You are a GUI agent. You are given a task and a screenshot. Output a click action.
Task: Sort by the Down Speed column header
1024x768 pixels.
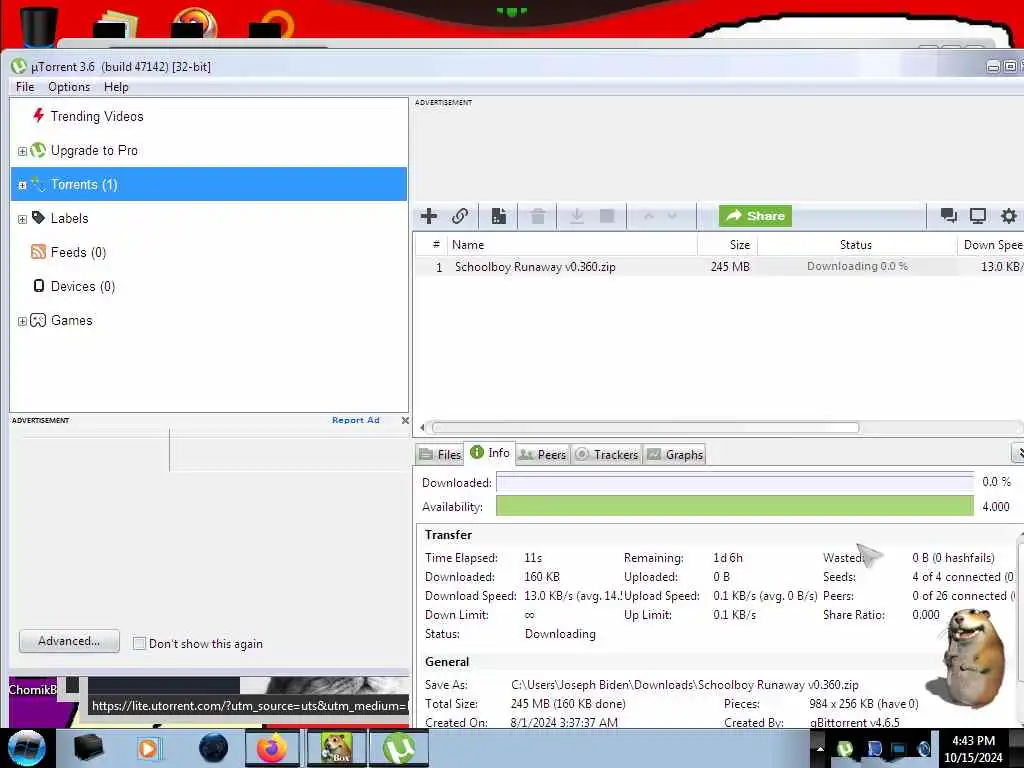(991, 245)
